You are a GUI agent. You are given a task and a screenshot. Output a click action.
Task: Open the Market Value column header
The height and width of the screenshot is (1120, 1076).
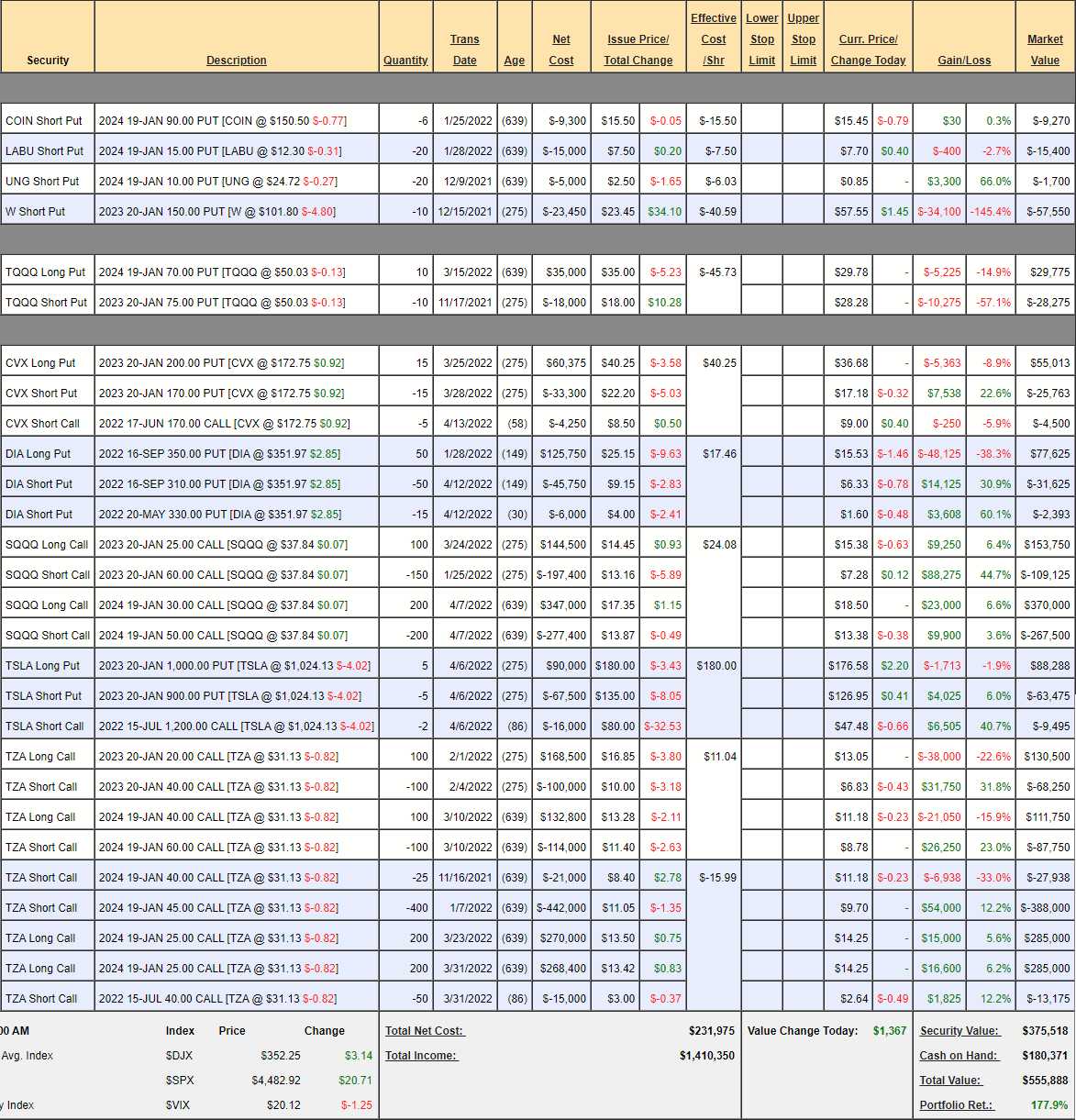click(1045, 50)
